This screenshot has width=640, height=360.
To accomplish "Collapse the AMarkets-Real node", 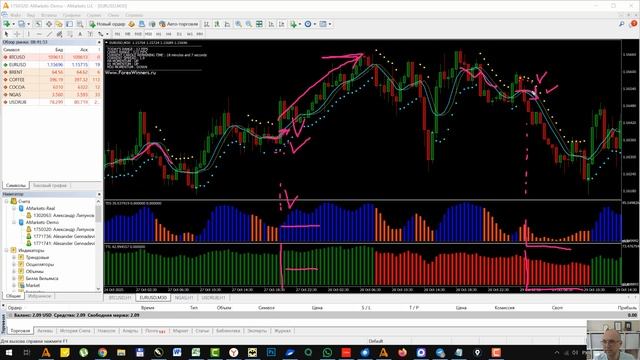I will (x=14, y=208).
